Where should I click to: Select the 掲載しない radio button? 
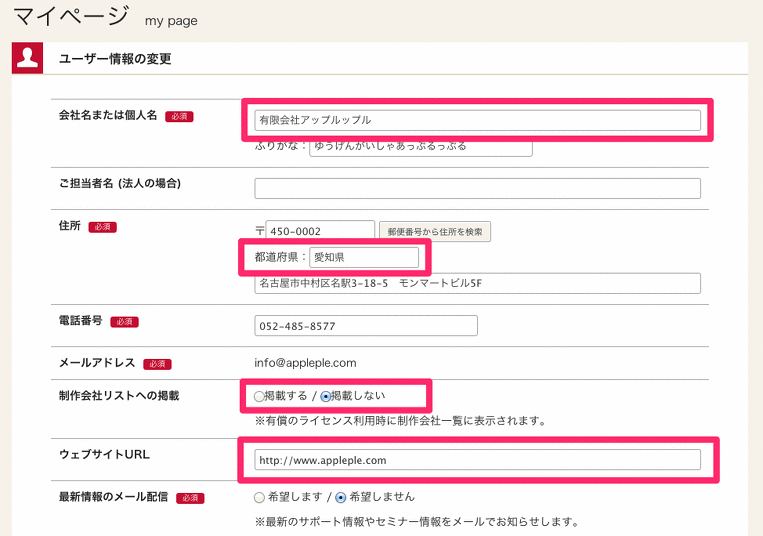326,397
